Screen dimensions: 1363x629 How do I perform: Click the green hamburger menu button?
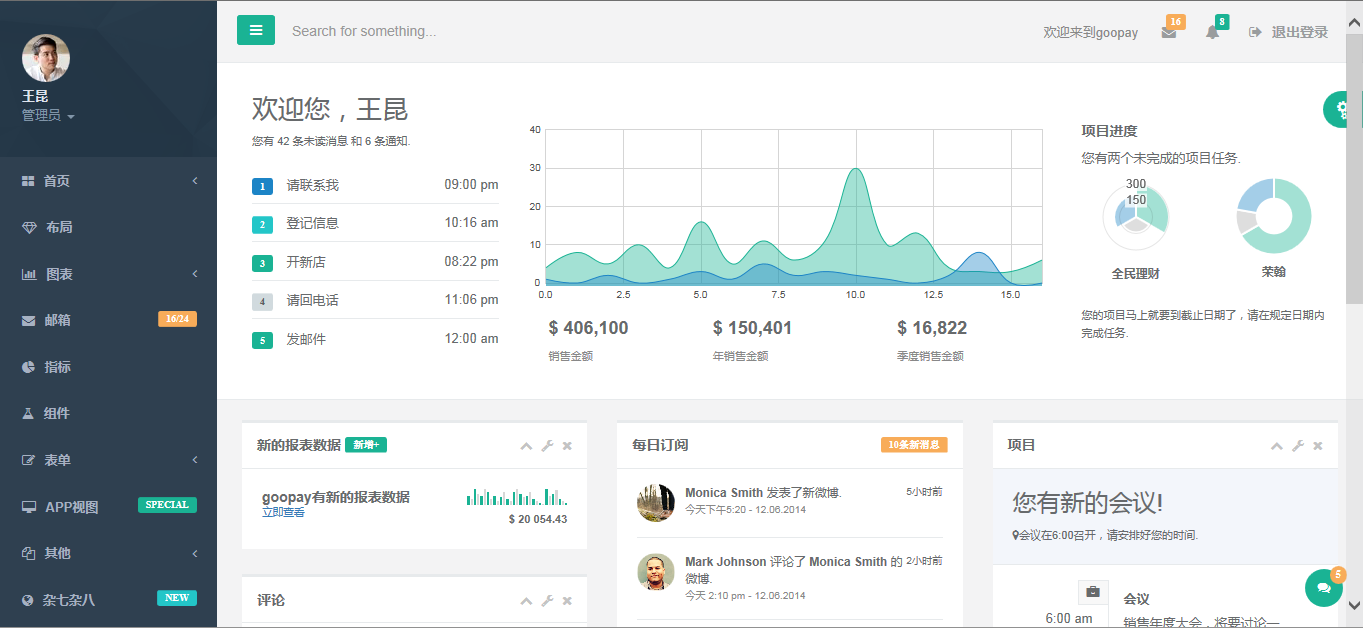[x=256, y=31]
